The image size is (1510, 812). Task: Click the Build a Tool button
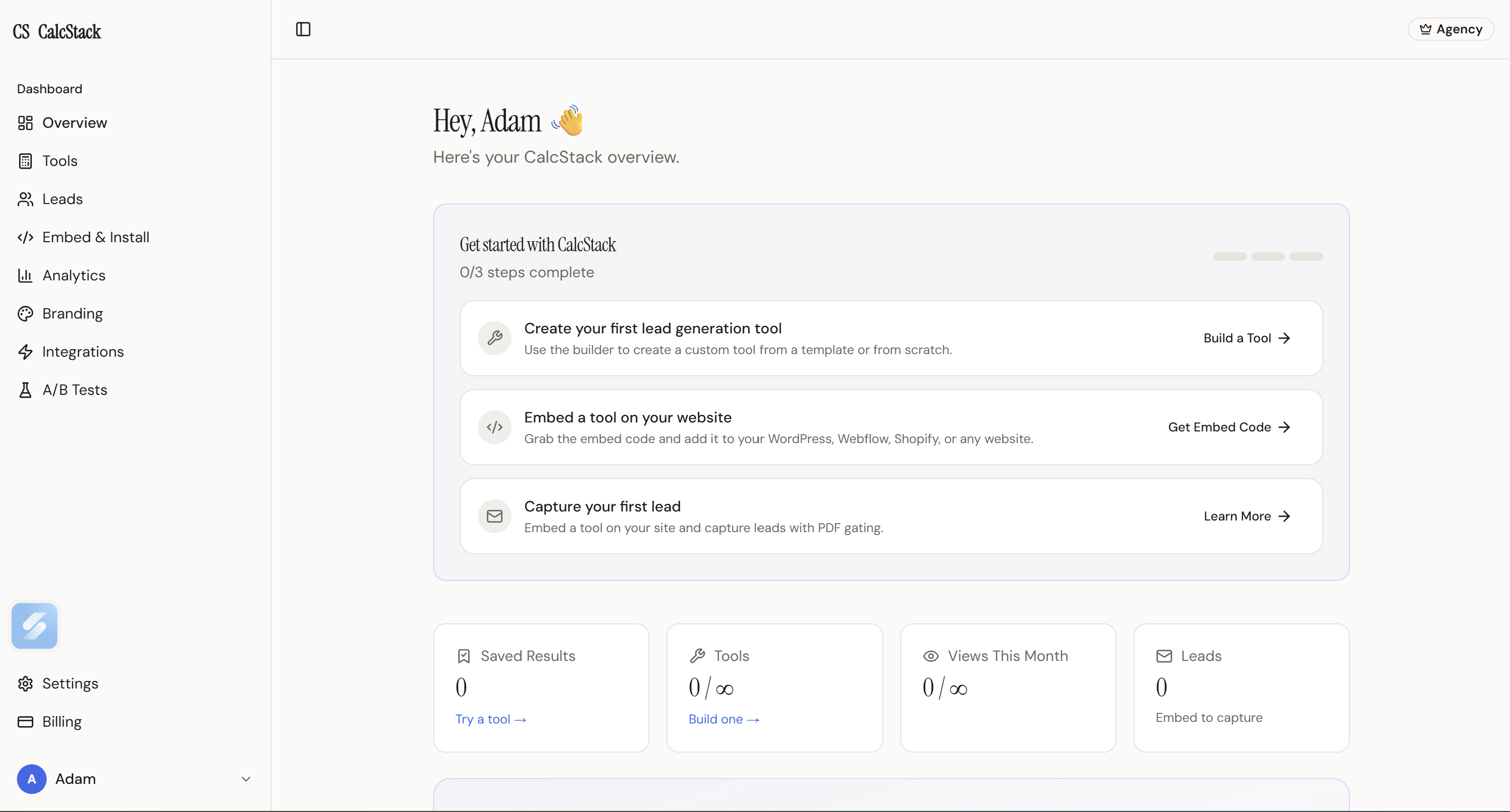[x=1246, y=338]
